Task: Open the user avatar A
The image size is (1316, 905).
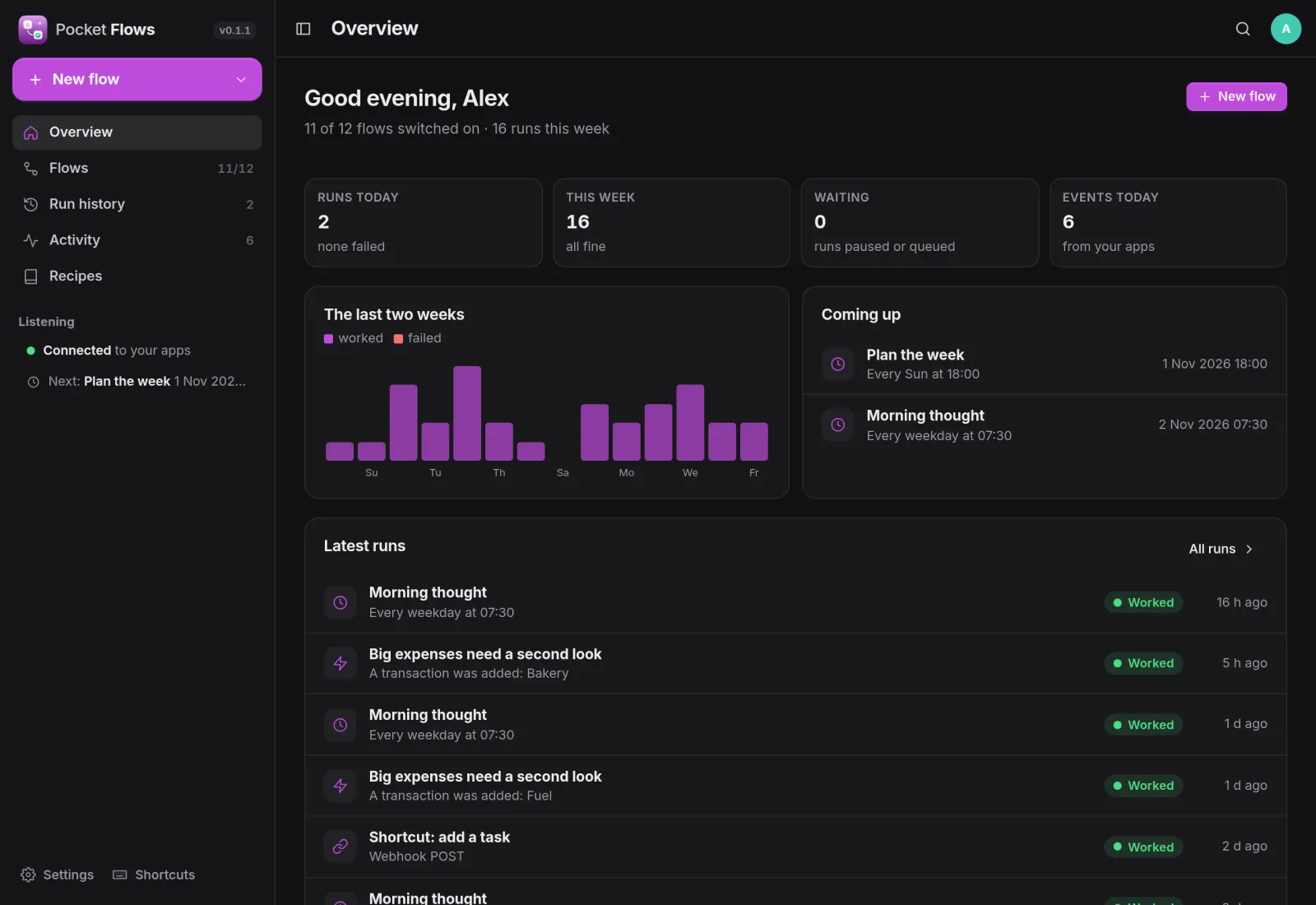Action: coord(1286,29)
